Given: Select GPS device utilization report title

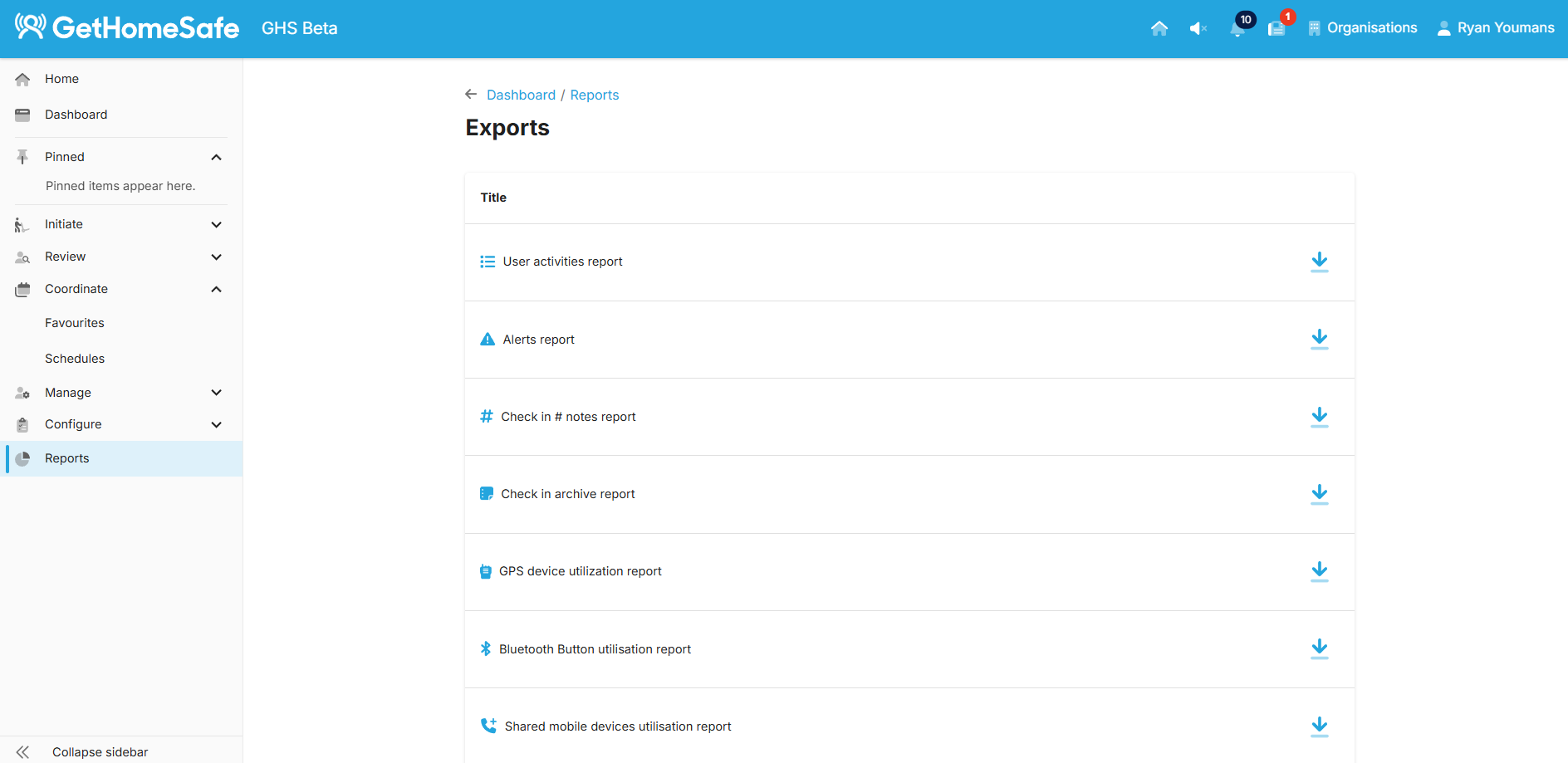Looking at the screenshot, I should coord(581,571).
